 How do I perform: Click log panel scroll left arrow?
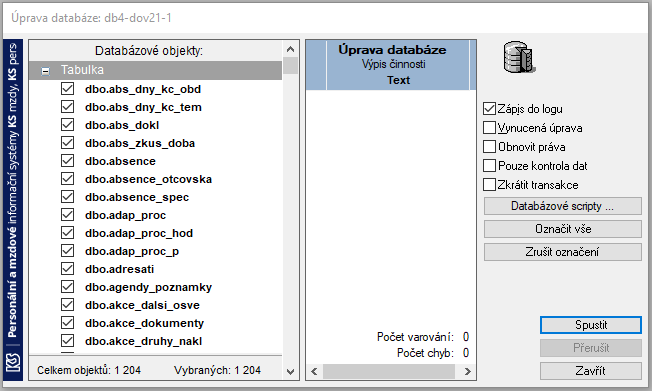(x=314, y=371)
